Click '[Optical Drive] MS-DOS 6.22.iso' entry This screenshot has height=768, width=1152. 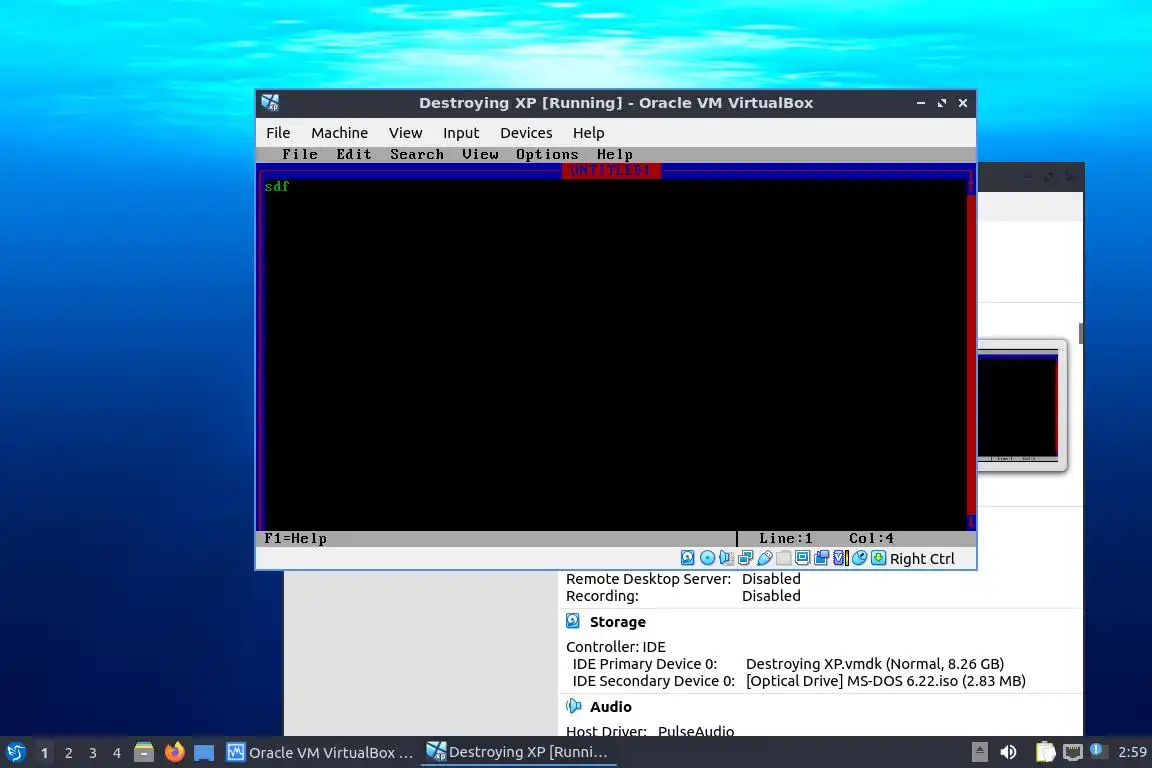click(x=886, y=681)
